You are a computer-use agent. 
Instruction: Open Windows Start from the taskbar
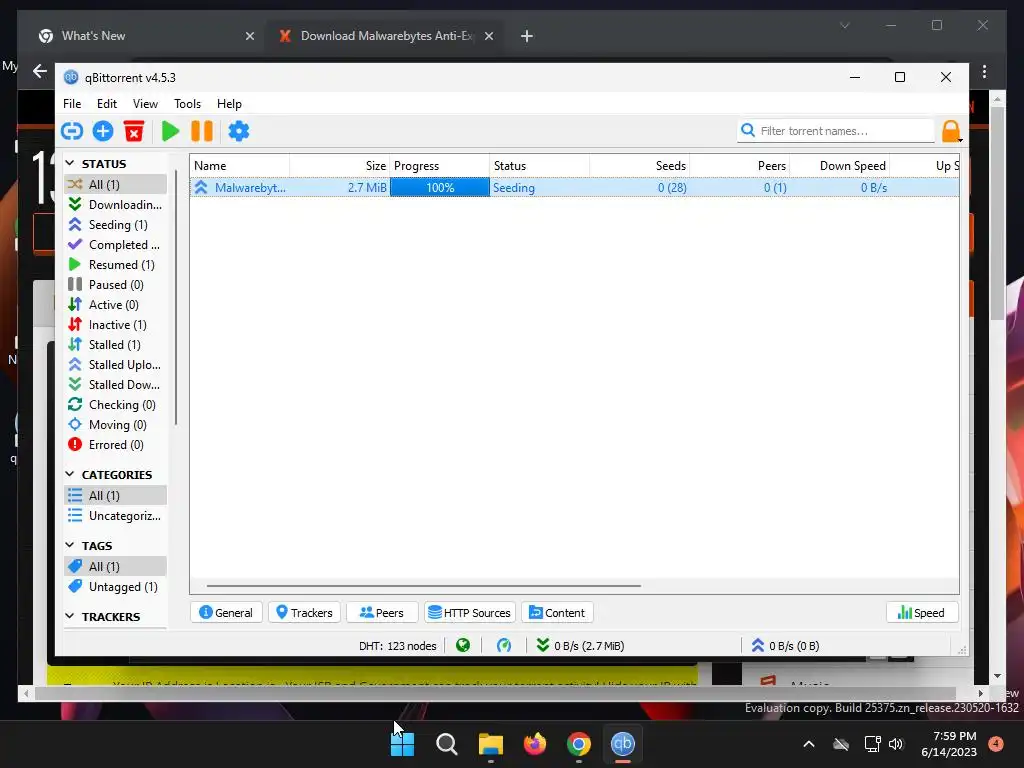(x=402, y=744)
